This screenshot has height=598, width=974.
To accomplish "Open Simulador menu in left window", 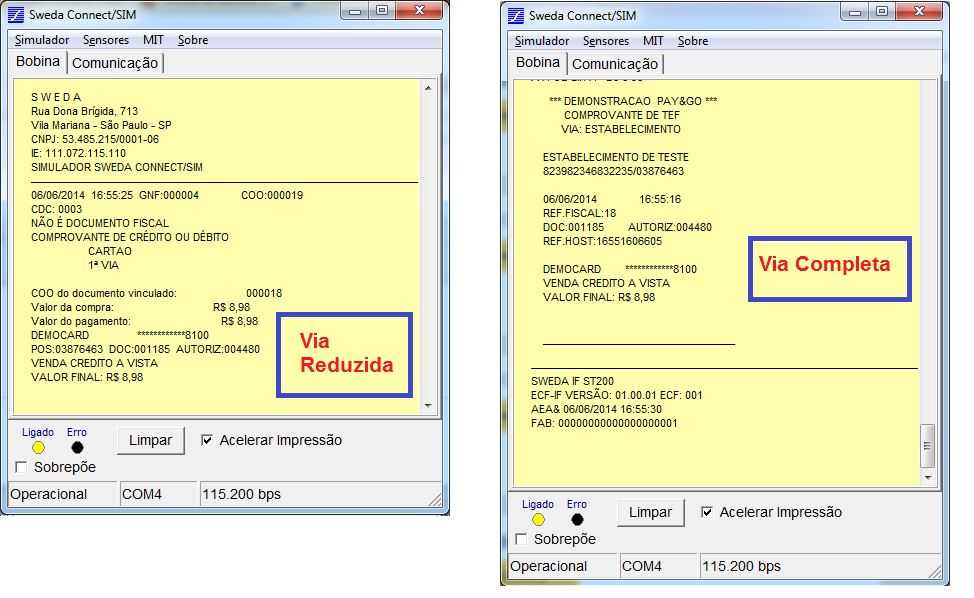I will (x=42, y=40).
